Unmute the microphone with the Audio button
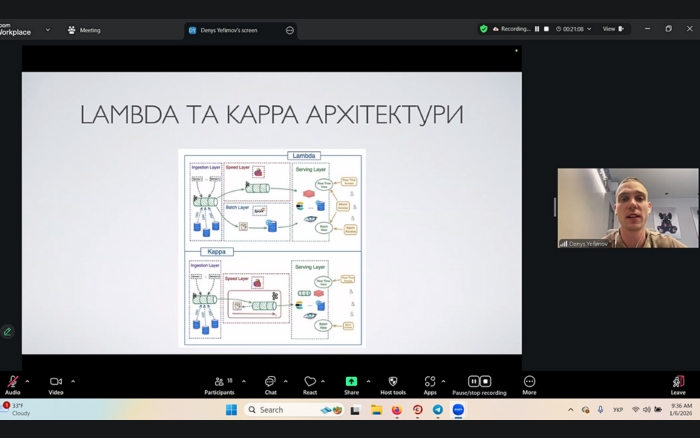The height and width of the screenshot is (438, 700). pos(13,382)
